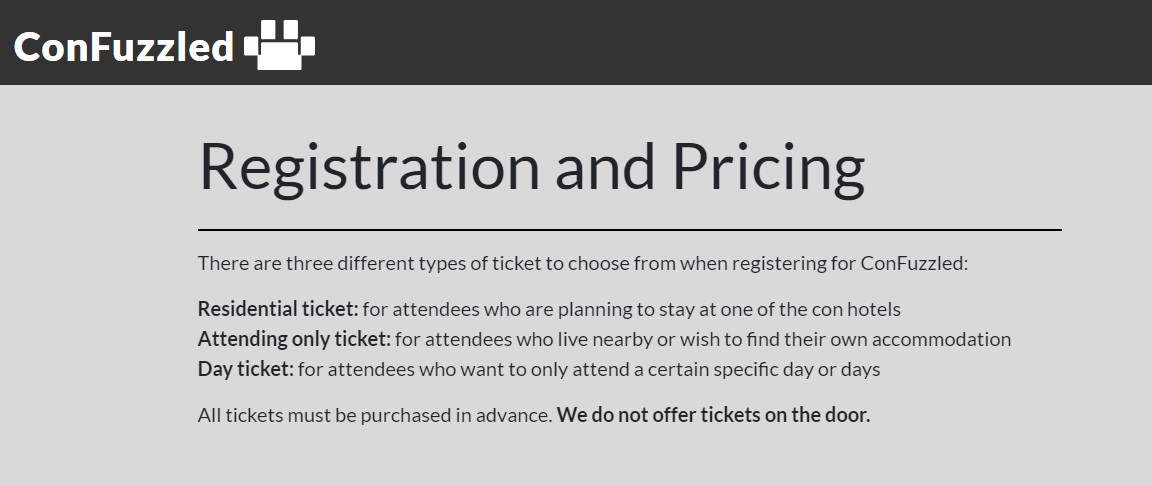
Task: Click the All tickets must be purchased sentence
Action: pos(374,414)
